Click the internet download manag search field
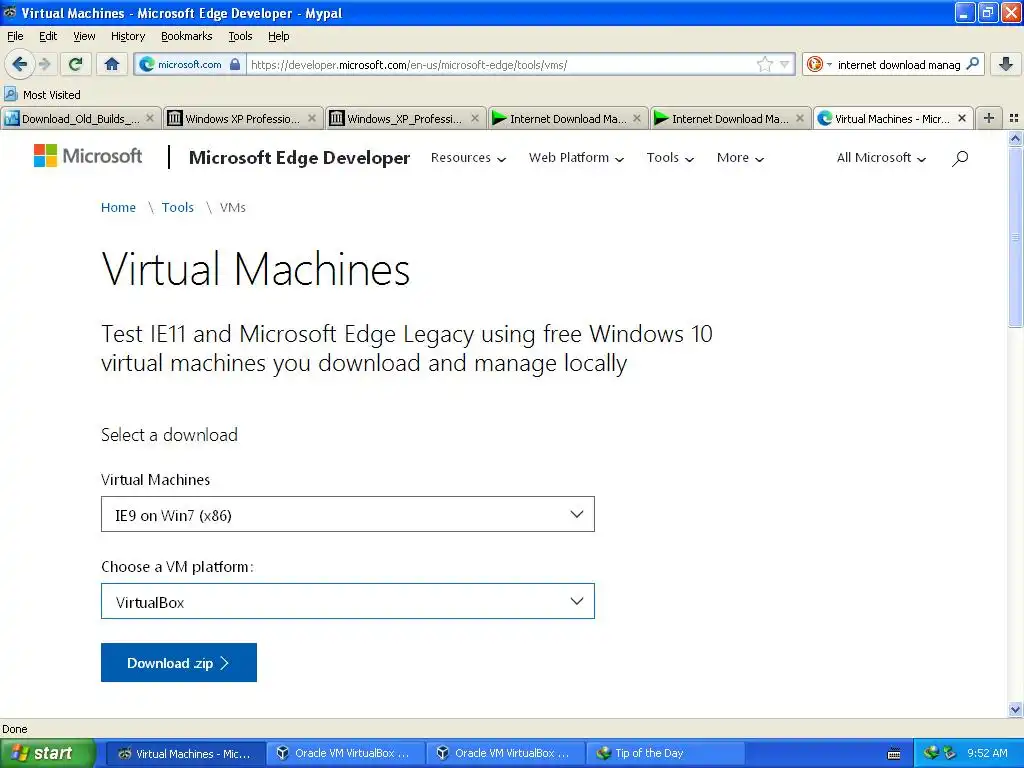1024x768 pixels. pos(899,64)
